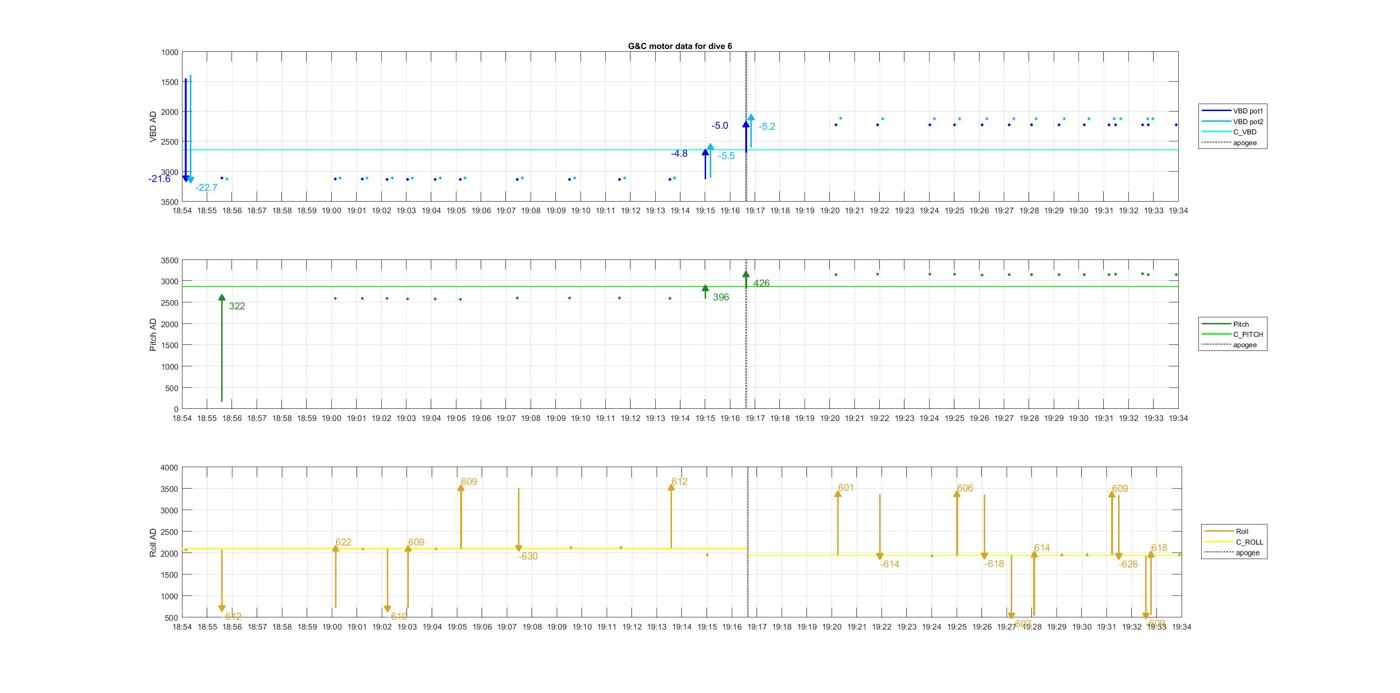1400x693 pixels.
Task: Click the '-618' roll data label
Action: click(994, 564)
